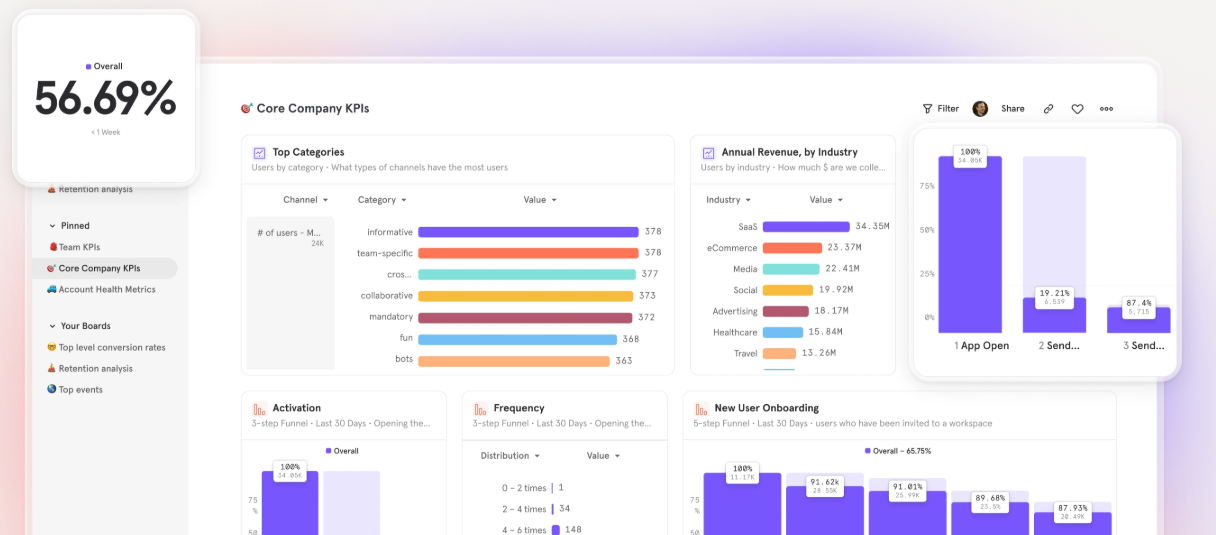Click the user avatar next to Share
This screenshot has height=535, width=1216.
coord(980,109)
